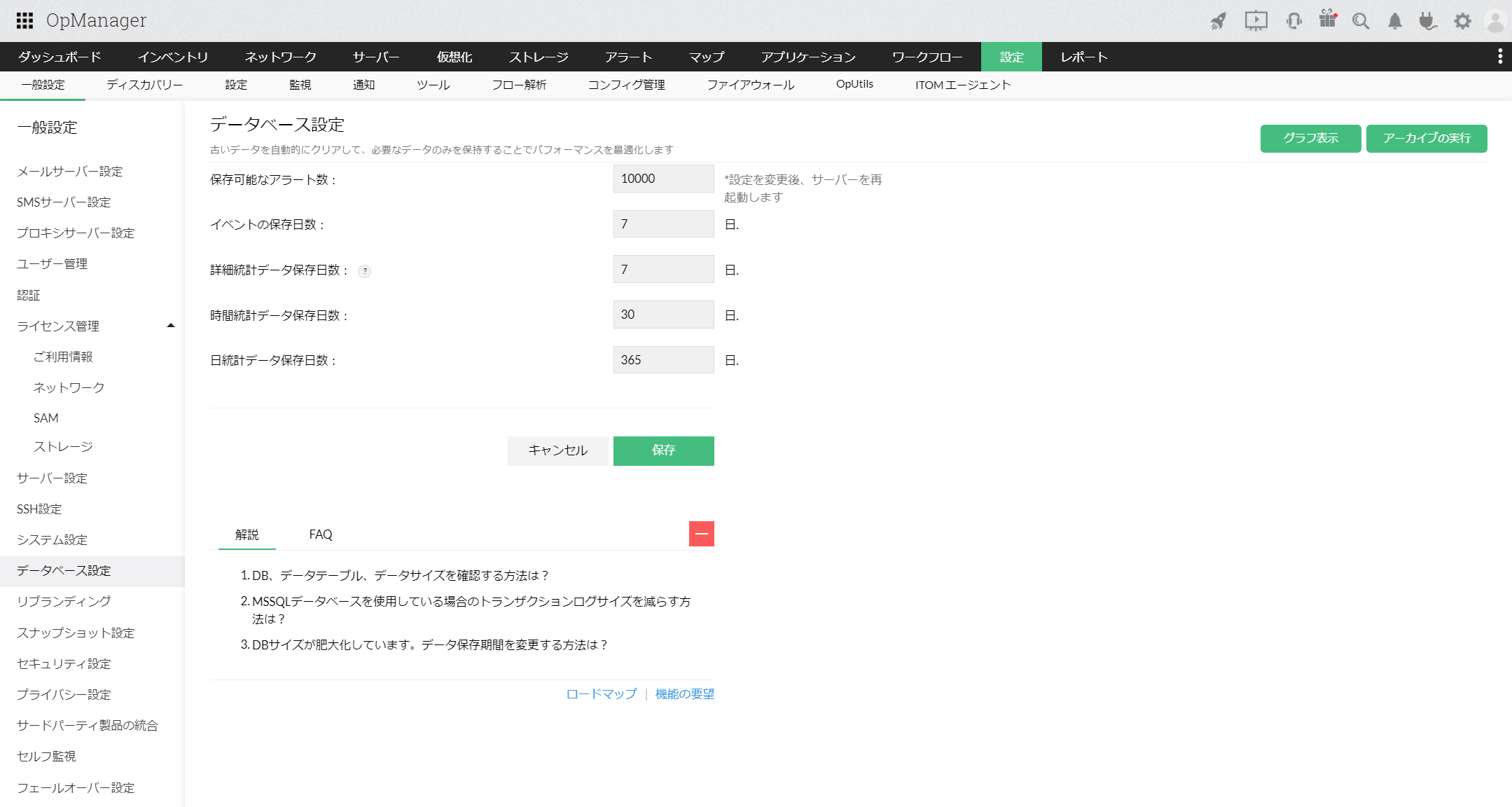1512x807 pixels.
Task: Open the レポート main menu
Action: pyautogui.click(x=1083, y=57)
